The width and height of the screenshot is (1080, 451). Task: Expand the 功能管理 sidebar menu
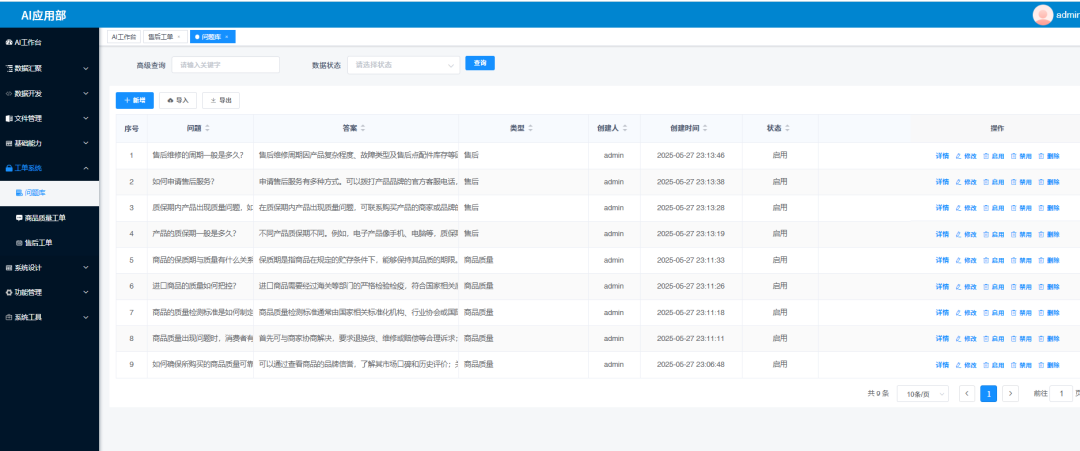pyautogui.click(x=49, y=292)
